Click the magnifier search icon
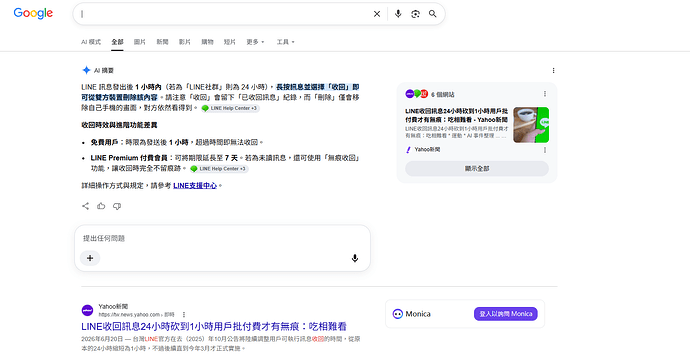This screenshot has height=364, width=690. 433,14
